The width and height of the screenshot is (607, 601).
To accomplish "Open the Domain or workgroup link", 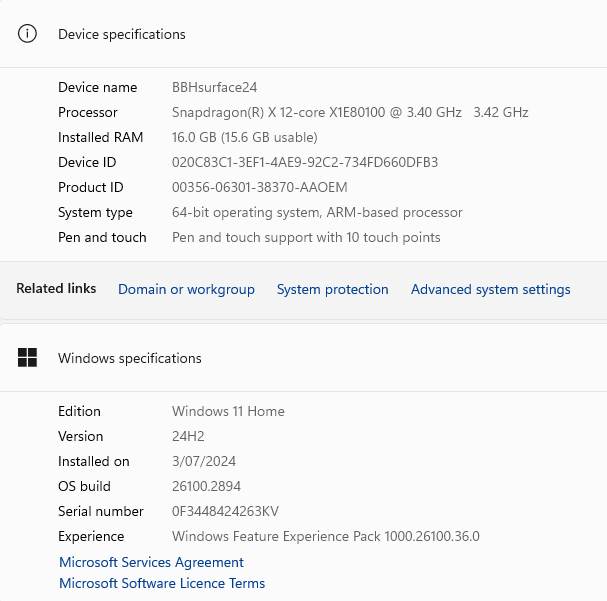I will click(186, 289).
